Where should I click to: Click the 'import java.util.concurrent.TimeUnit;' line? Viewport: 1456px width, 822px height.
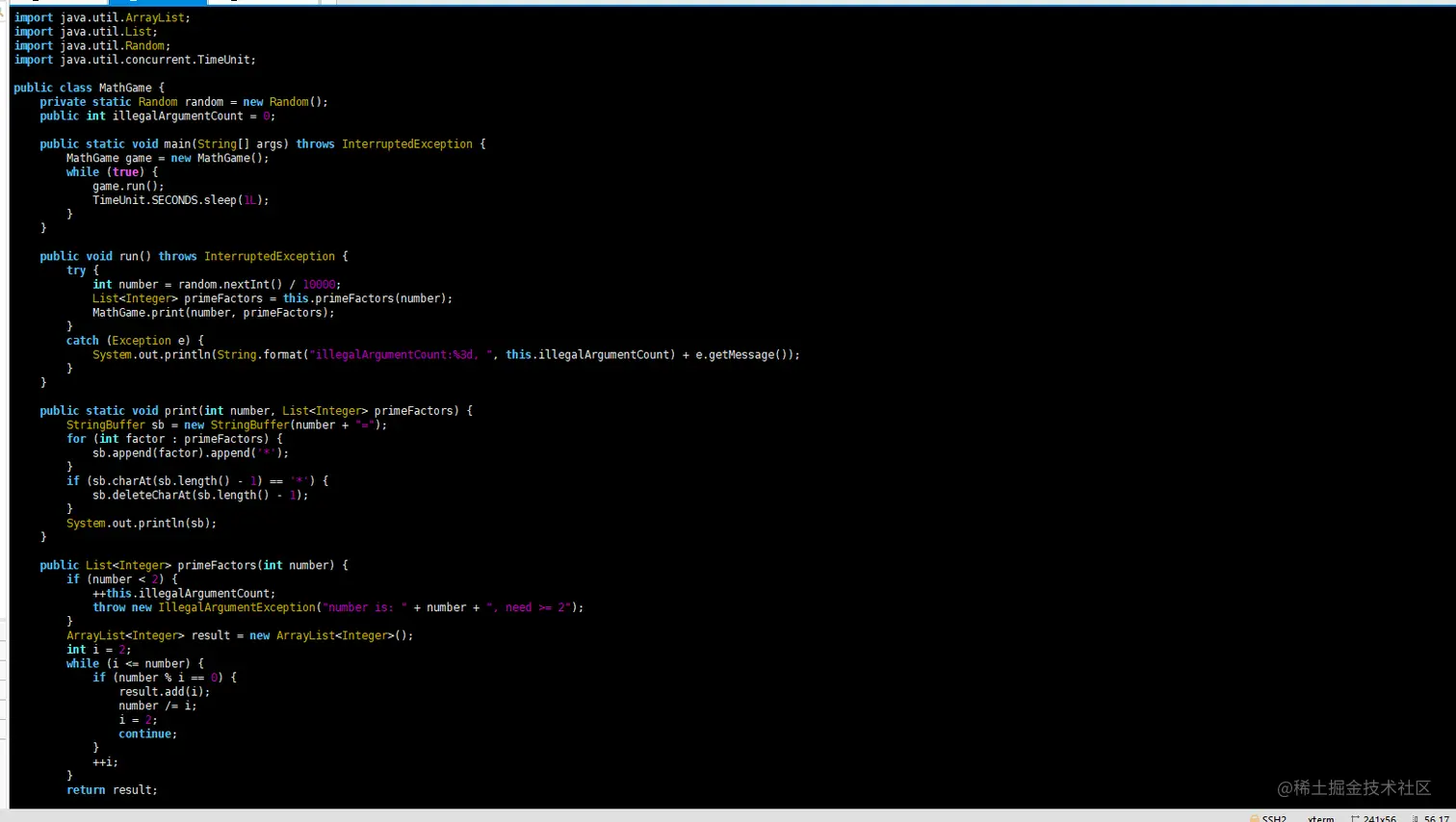(135, 60)
